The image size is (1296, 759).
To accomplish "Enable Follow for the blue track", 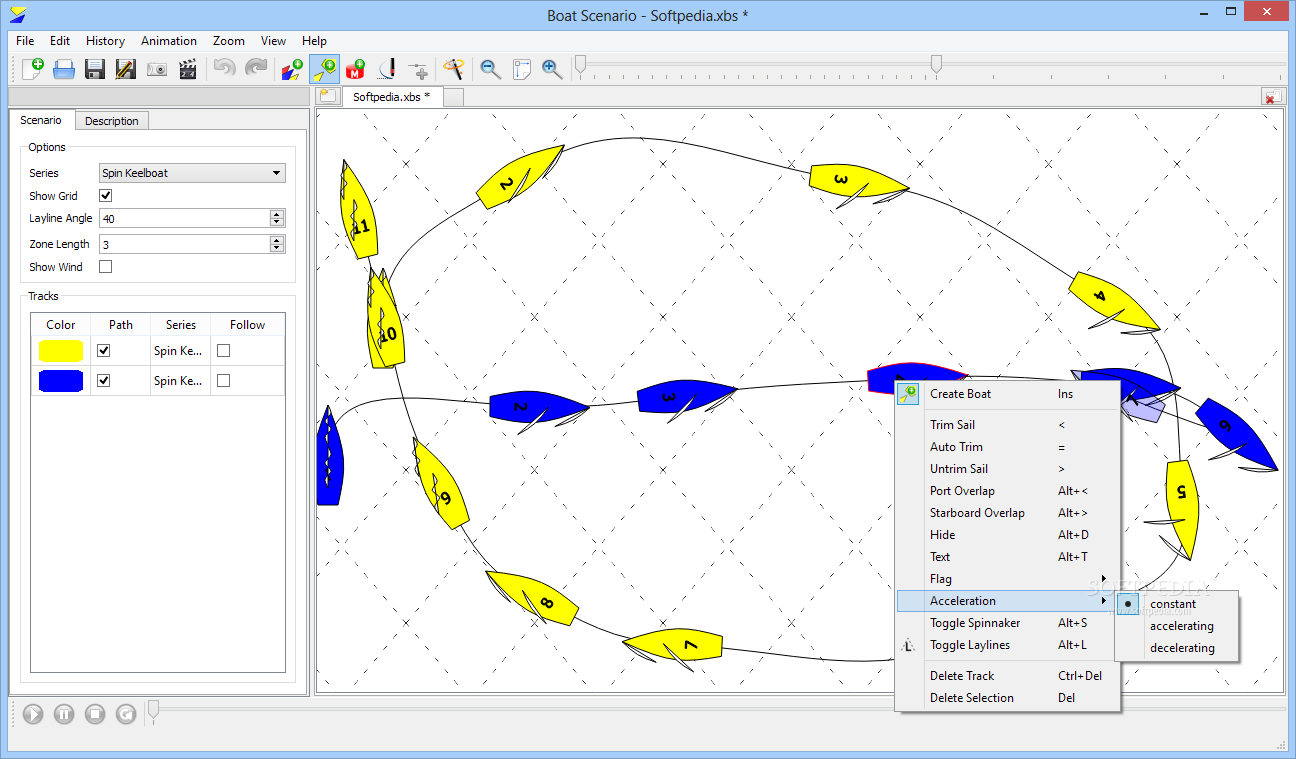I will [x=224, y=381].
